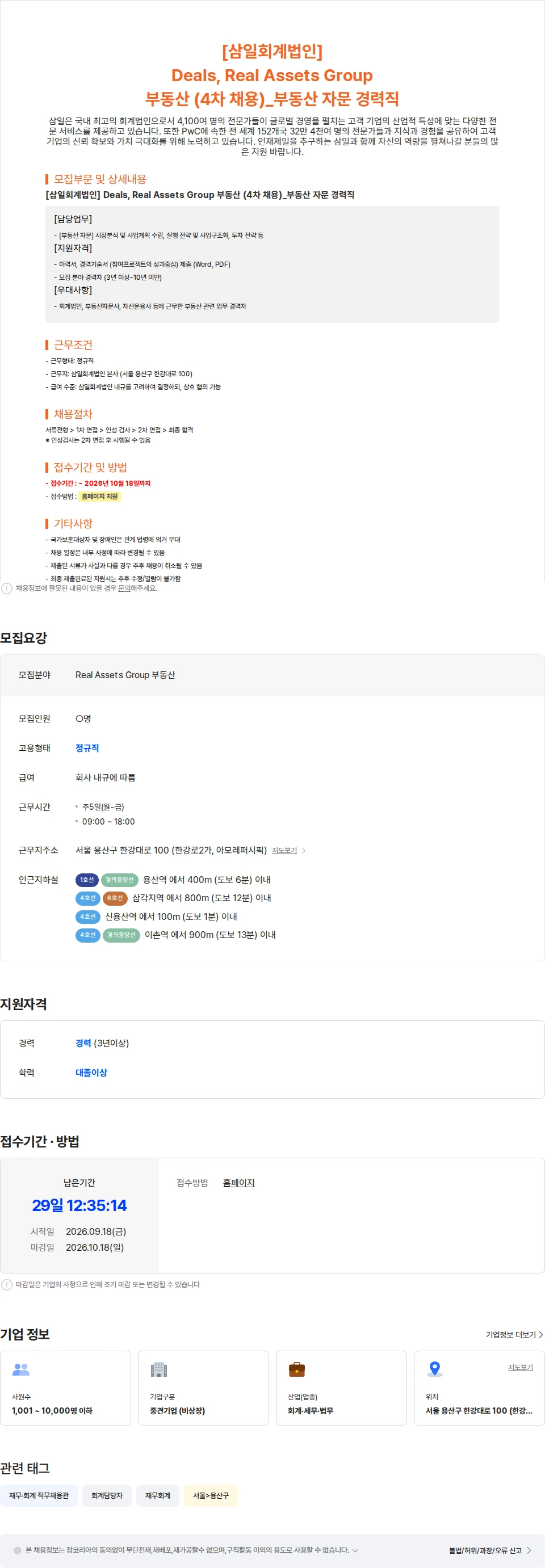
Task: Click the 접수기간 및 방법 orange heading
Action: (90, 468)
